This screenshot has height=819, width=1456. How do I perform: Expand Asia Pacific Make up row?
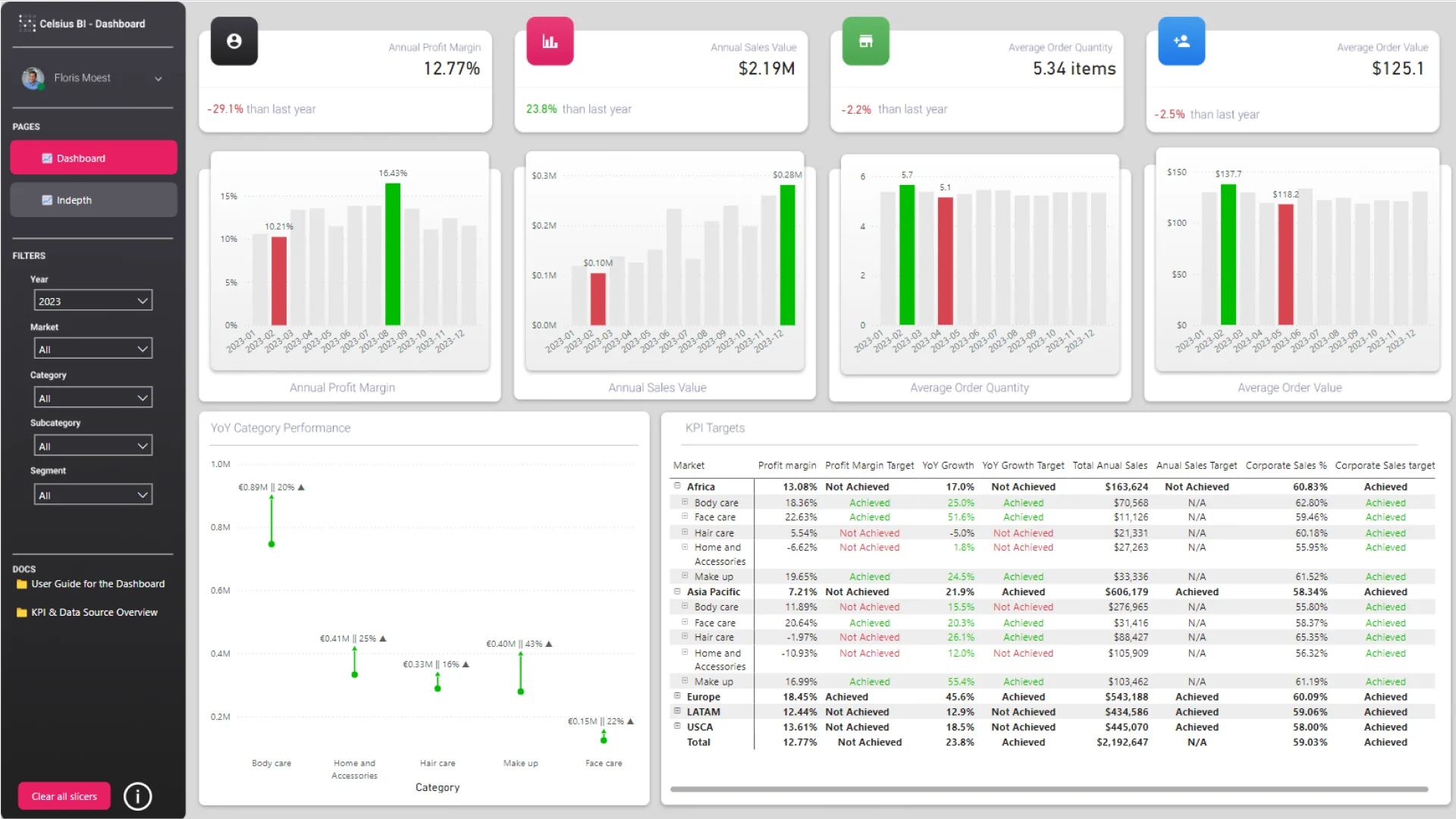coord(684,681)
